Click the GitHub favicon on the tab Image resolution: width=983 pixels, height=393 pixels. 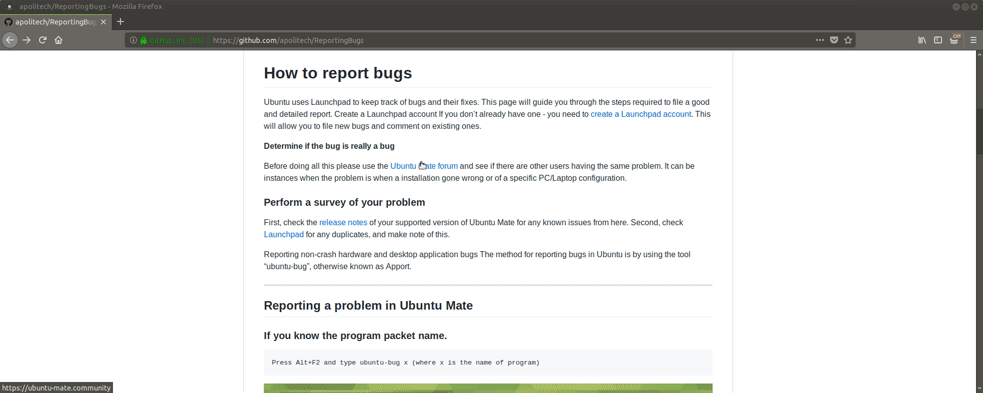pyautogui.click(x=8, y=21)
